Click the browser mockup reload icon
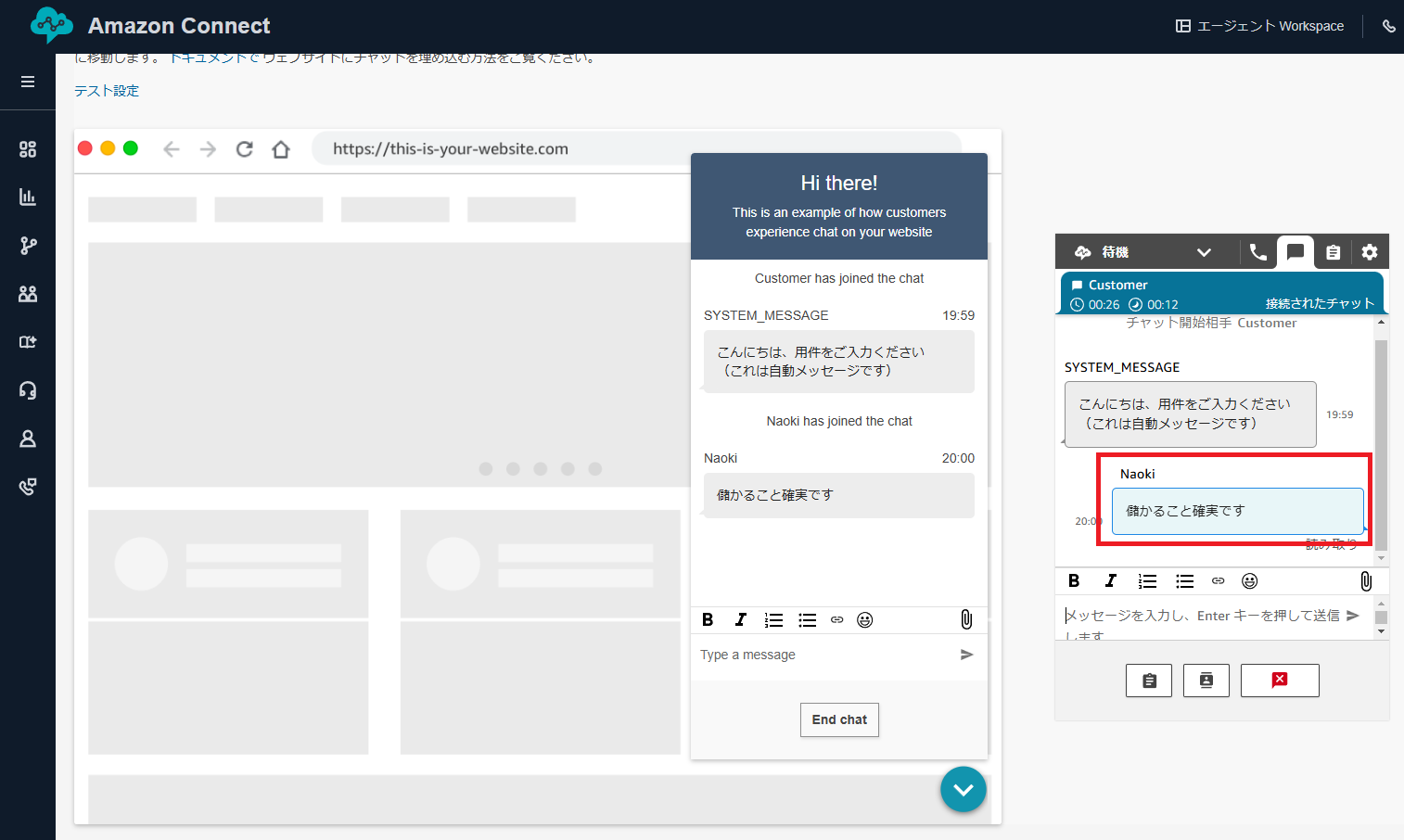This screenshot has height=840, width=1404. tap(245, 149)
